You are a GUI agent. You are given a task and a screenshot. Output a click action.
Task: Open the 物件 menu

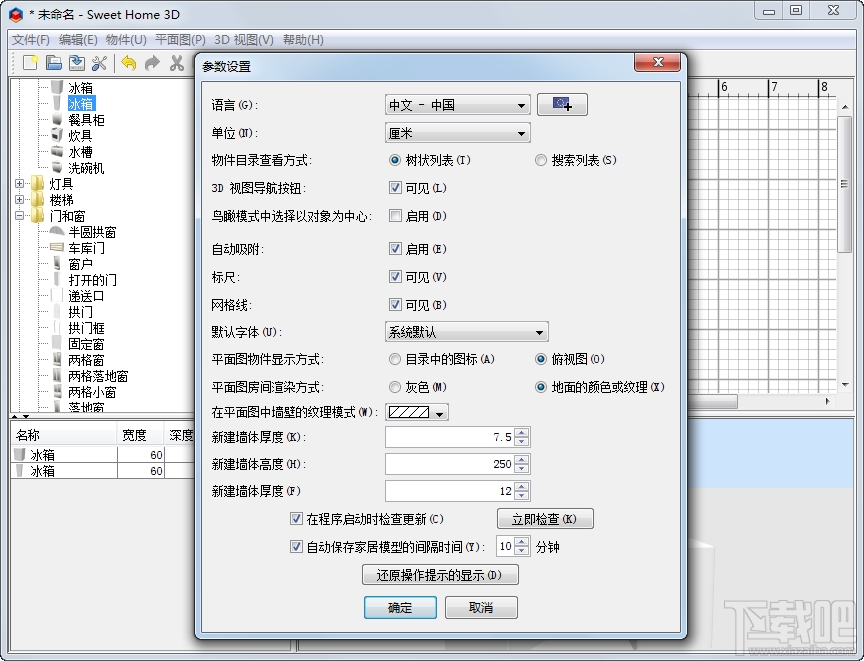(126, 40)
